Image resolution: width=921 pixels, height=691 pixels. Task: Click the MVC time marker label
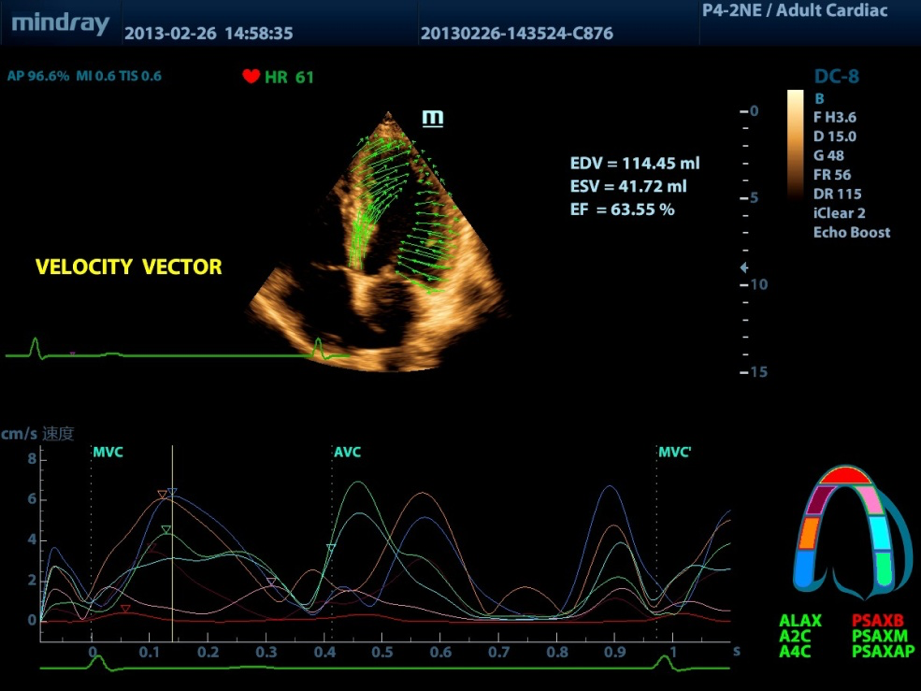coord(107,452)
